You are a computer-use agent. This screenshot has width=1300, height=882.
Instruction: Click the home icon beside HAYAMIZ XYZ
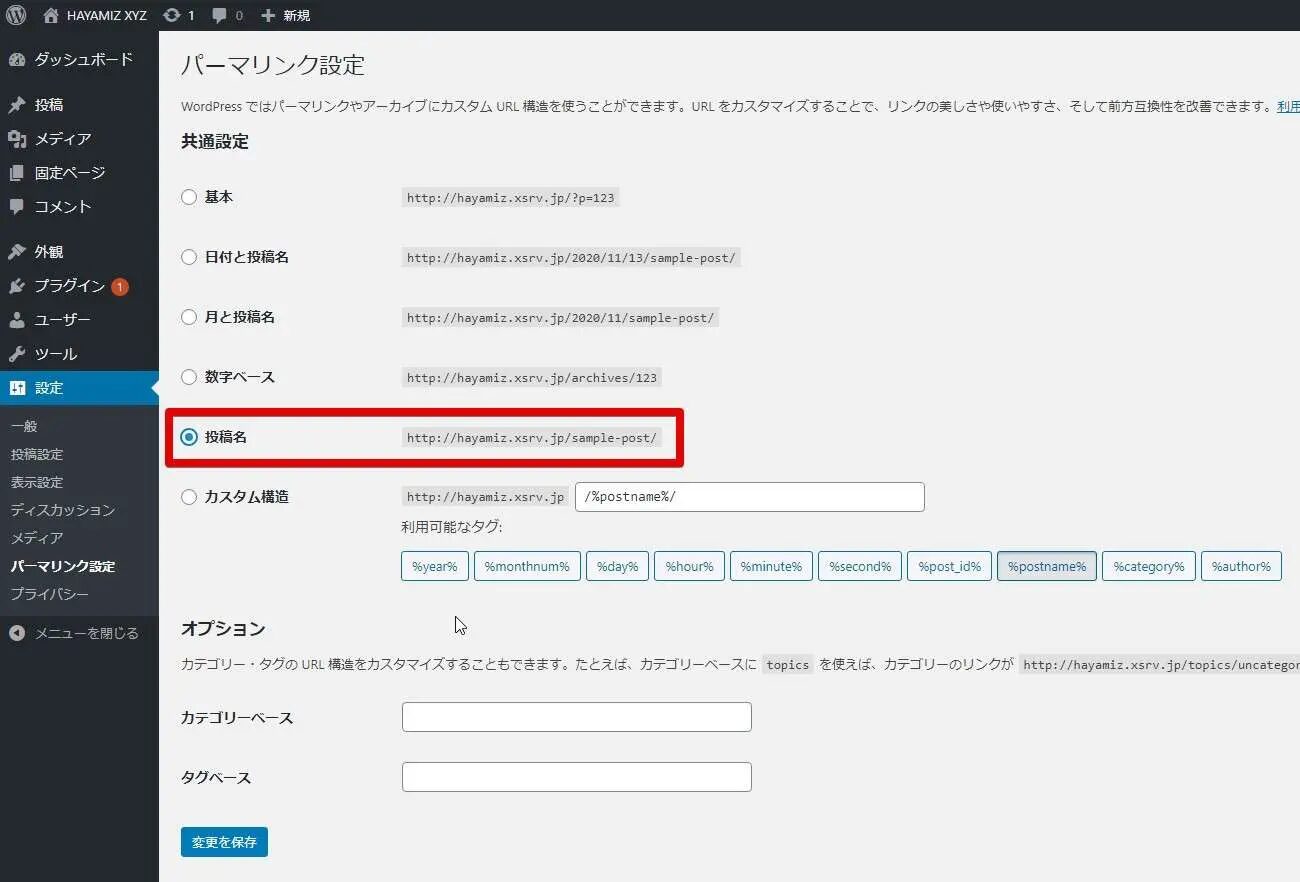(x=51, y=15)
